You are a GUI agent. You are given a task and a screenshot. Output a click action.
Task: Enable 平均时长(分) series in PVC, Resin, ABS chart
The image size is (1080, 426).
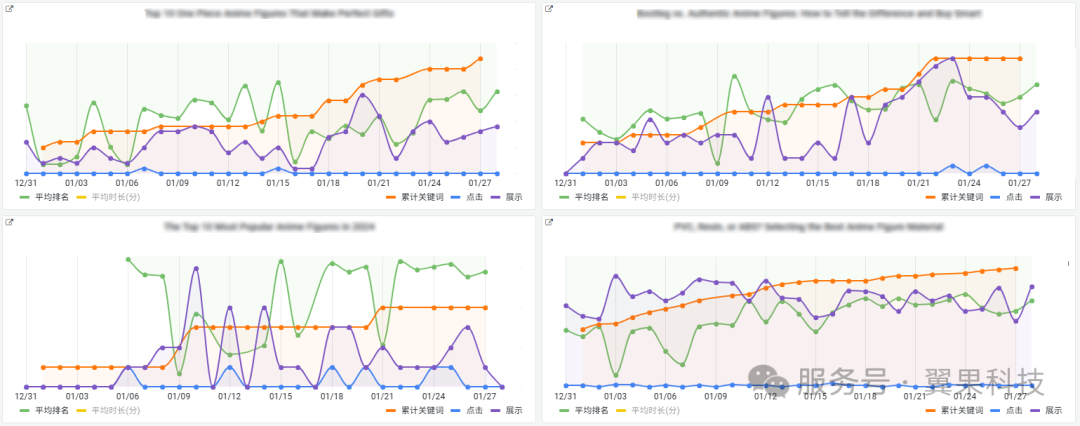click(657, 410)
